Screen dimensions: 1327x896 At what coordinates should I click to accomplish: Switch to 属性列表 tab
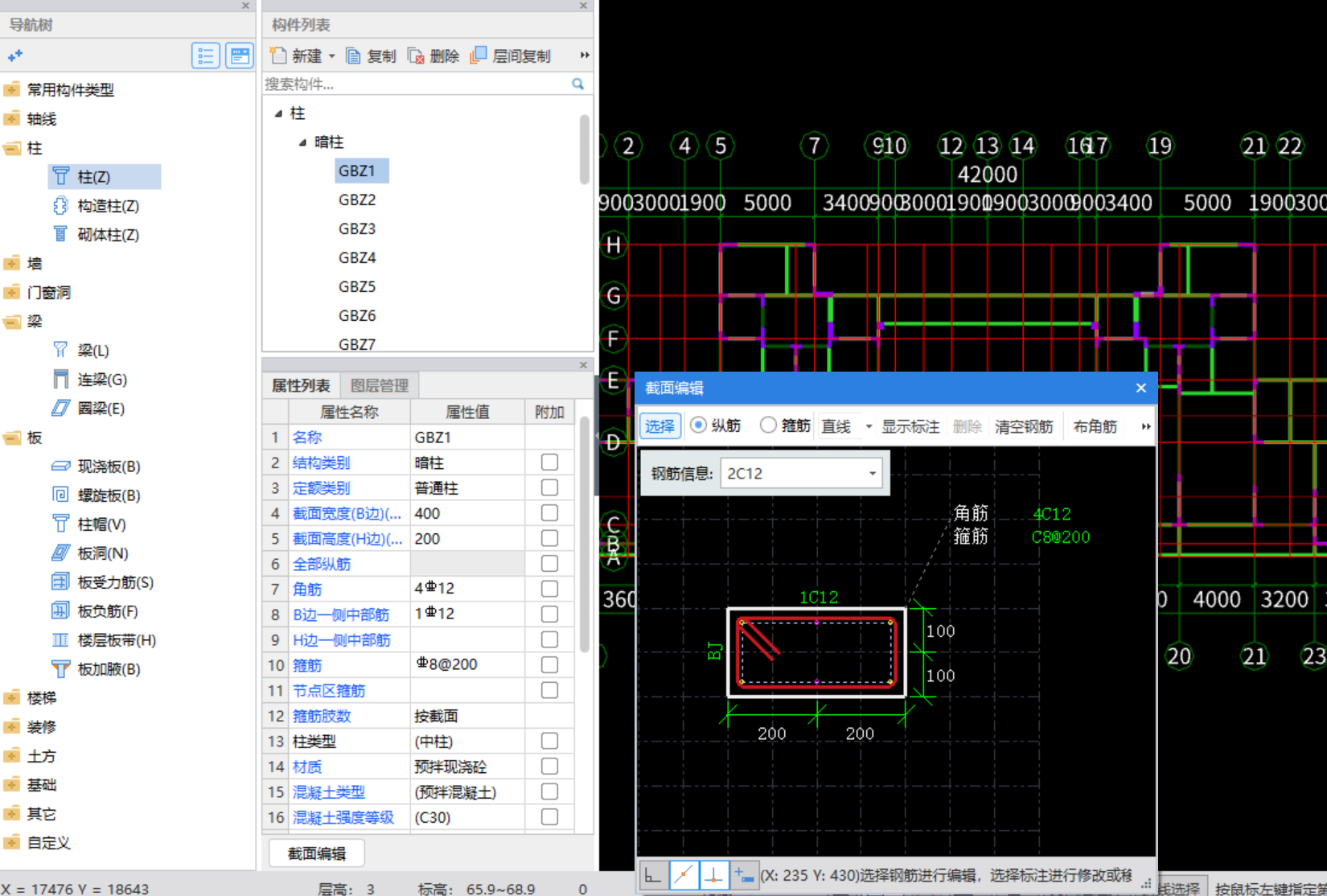pos(301,385)
